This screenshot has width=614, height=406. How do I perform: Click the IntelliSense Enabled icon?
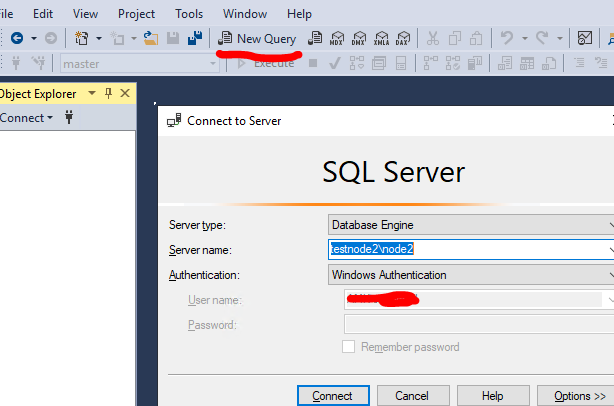401,63
